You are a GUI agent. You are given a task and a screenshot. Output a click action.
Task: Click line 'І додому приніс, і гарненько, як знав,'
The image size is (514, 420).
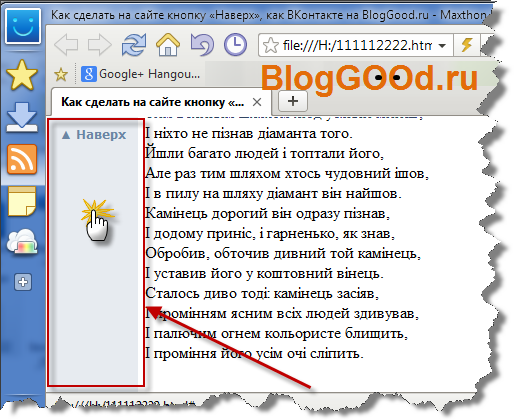click(x=270, y=234)
